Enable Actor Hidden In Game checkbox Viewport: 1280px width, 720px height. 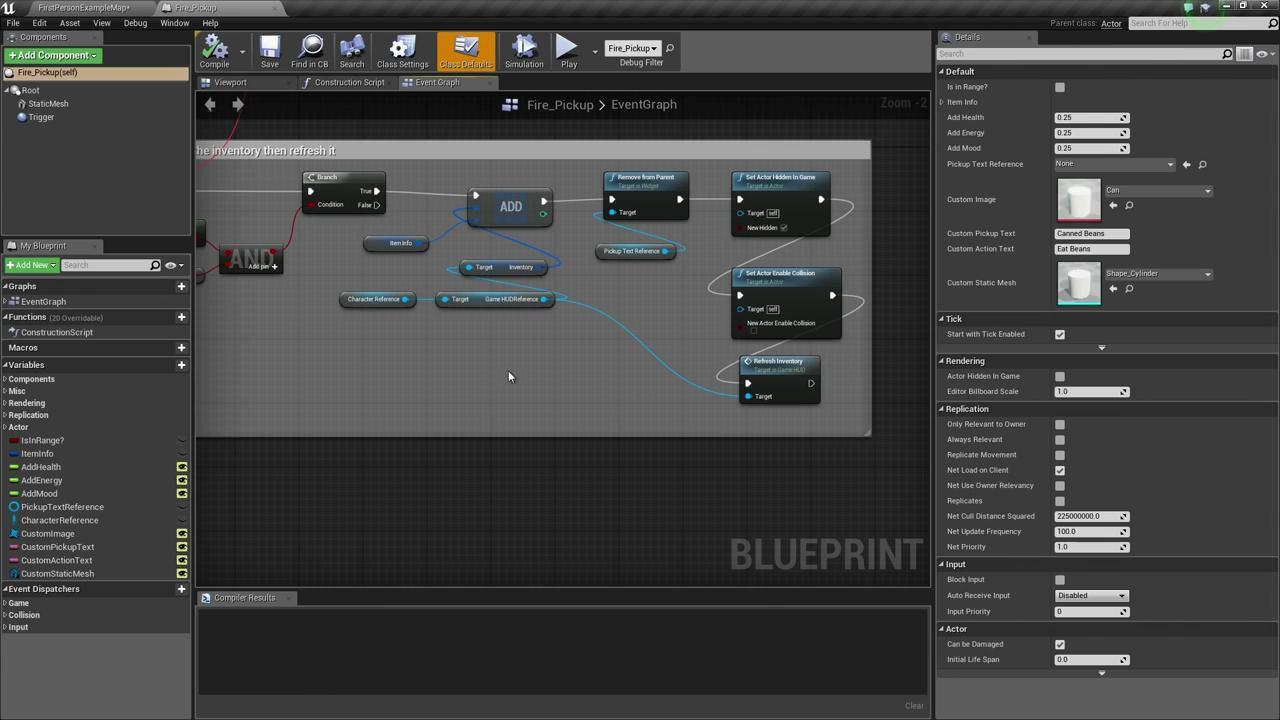(x=1060, y=377)
